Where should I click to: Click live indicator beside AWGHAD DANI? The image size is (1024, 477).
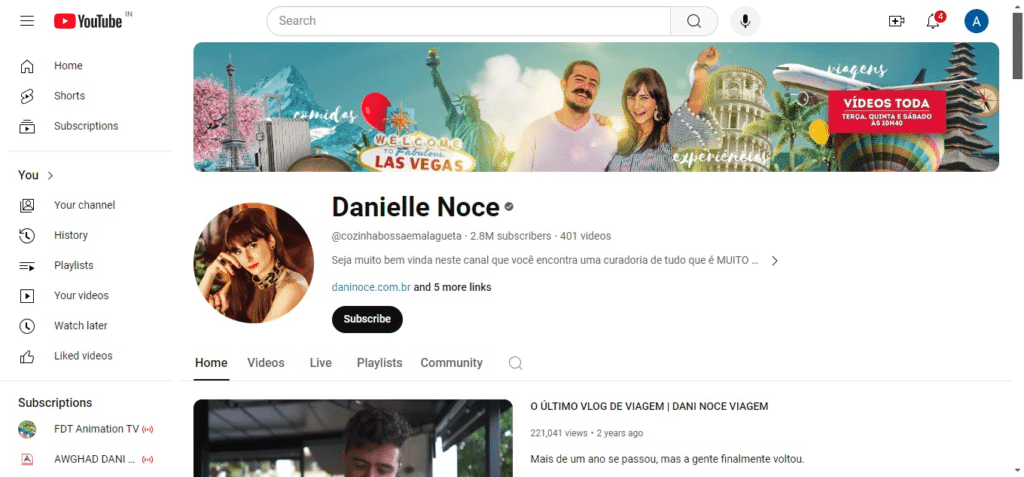(x=148, y=459)
